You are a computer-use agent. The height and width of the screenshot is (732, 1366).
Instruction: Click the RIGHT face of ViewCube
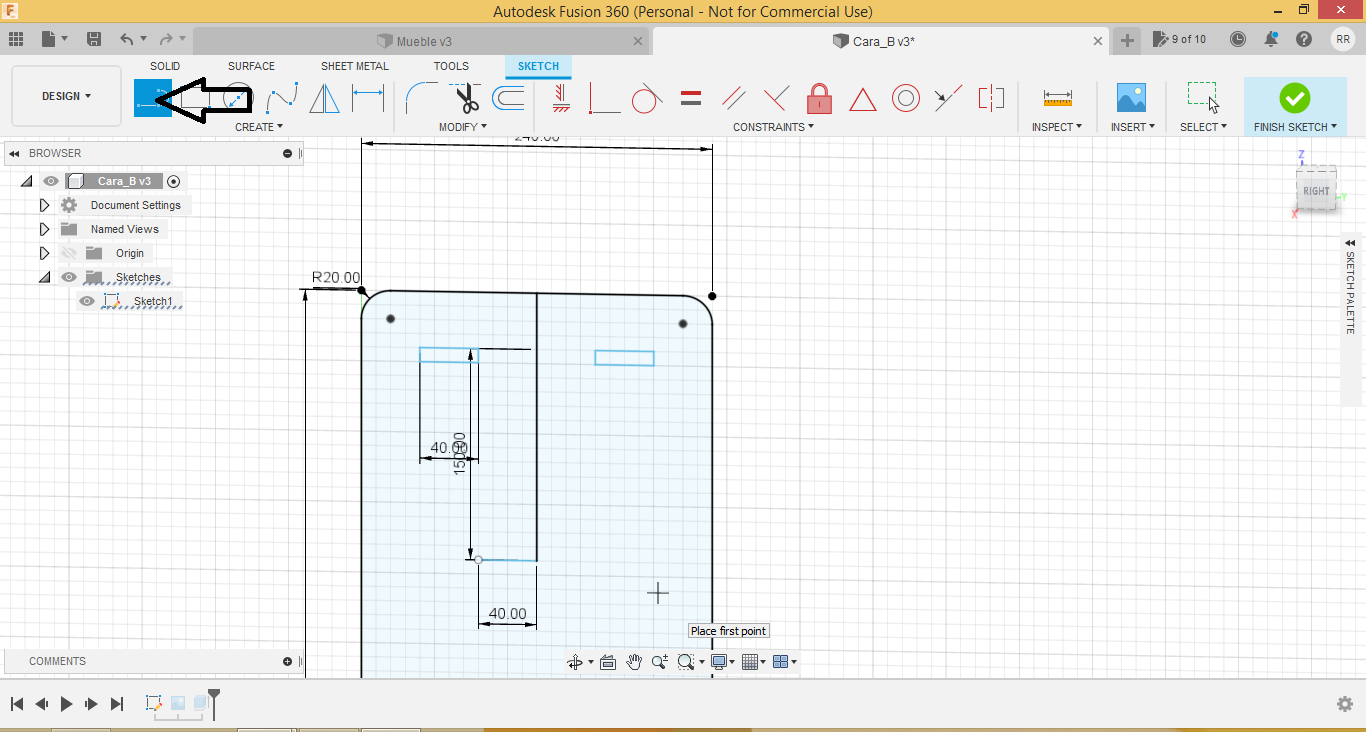(1316, 191)
